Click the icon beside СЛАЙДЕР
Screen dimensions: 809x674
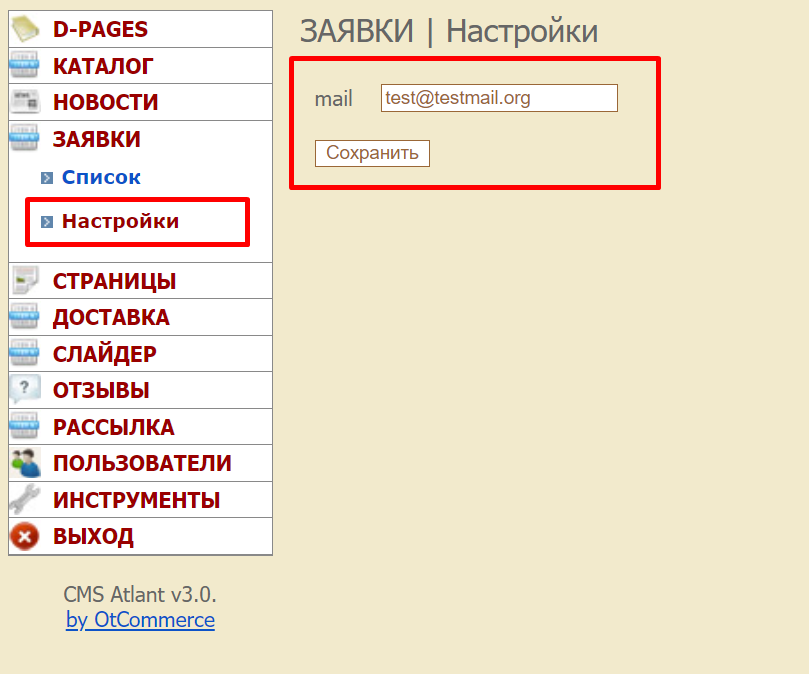tap(24, 353)
